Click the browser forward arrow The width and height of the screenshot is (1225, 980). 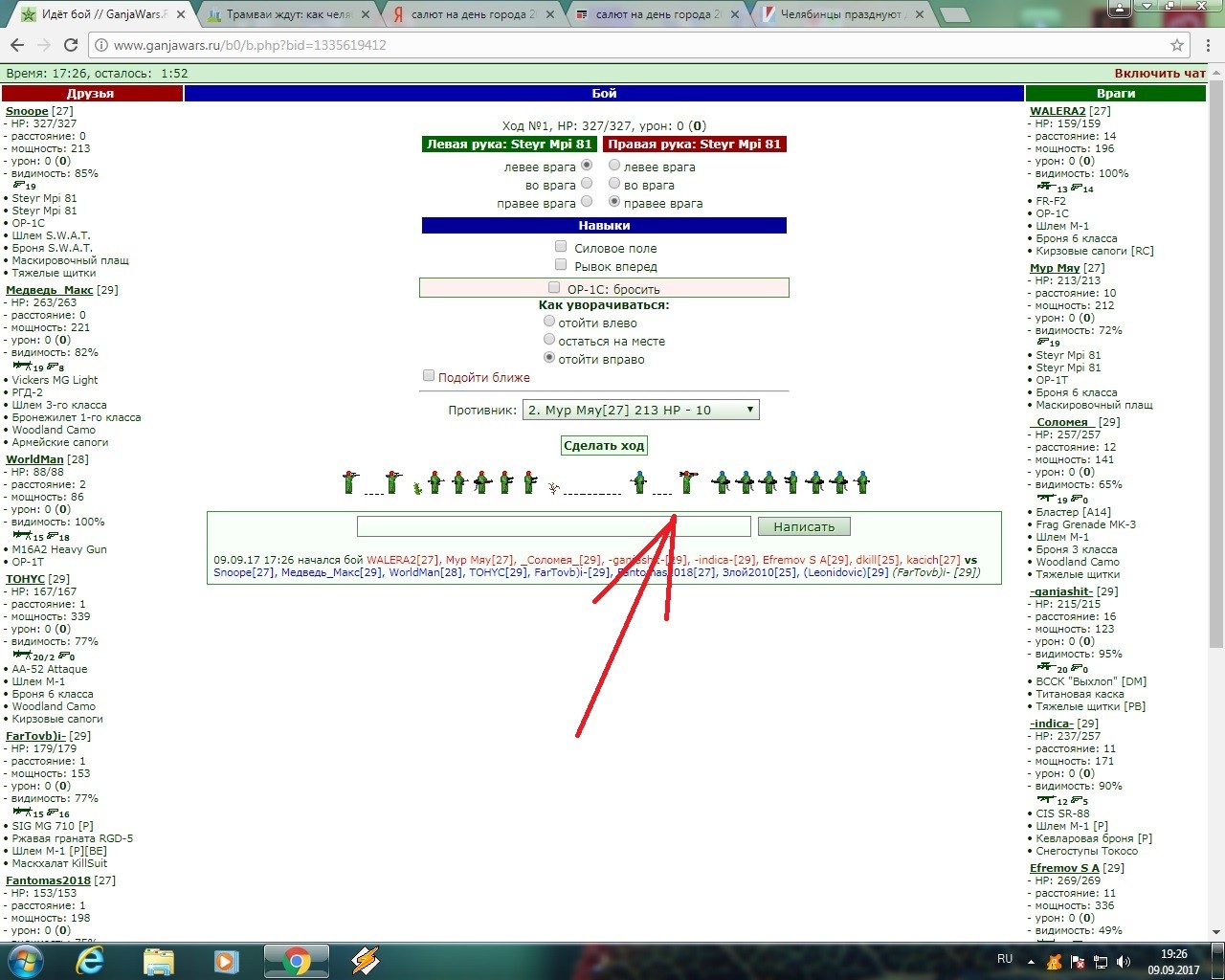[x=44, y=45]
